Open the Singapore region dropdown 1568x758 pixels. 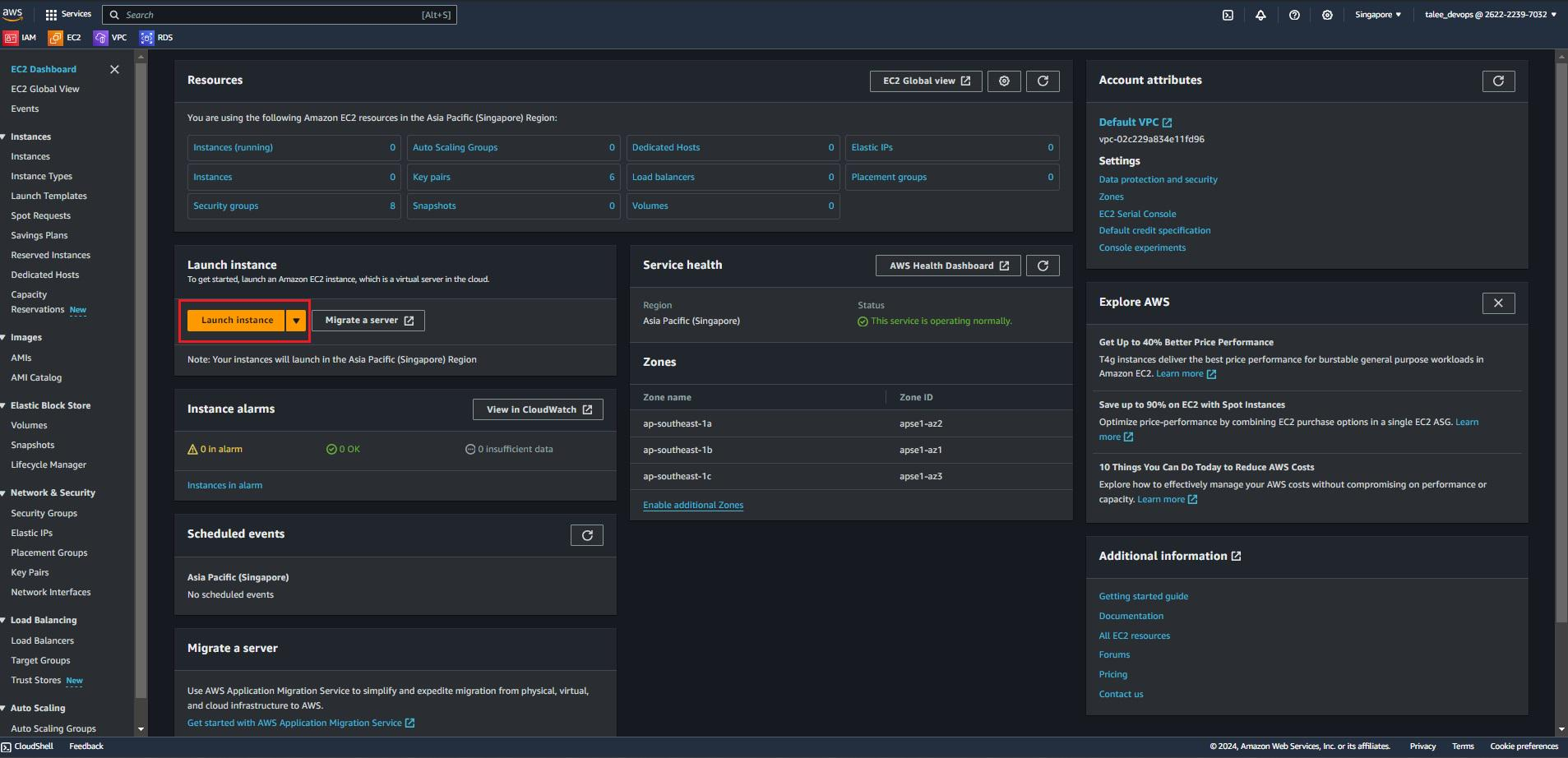1378,15
